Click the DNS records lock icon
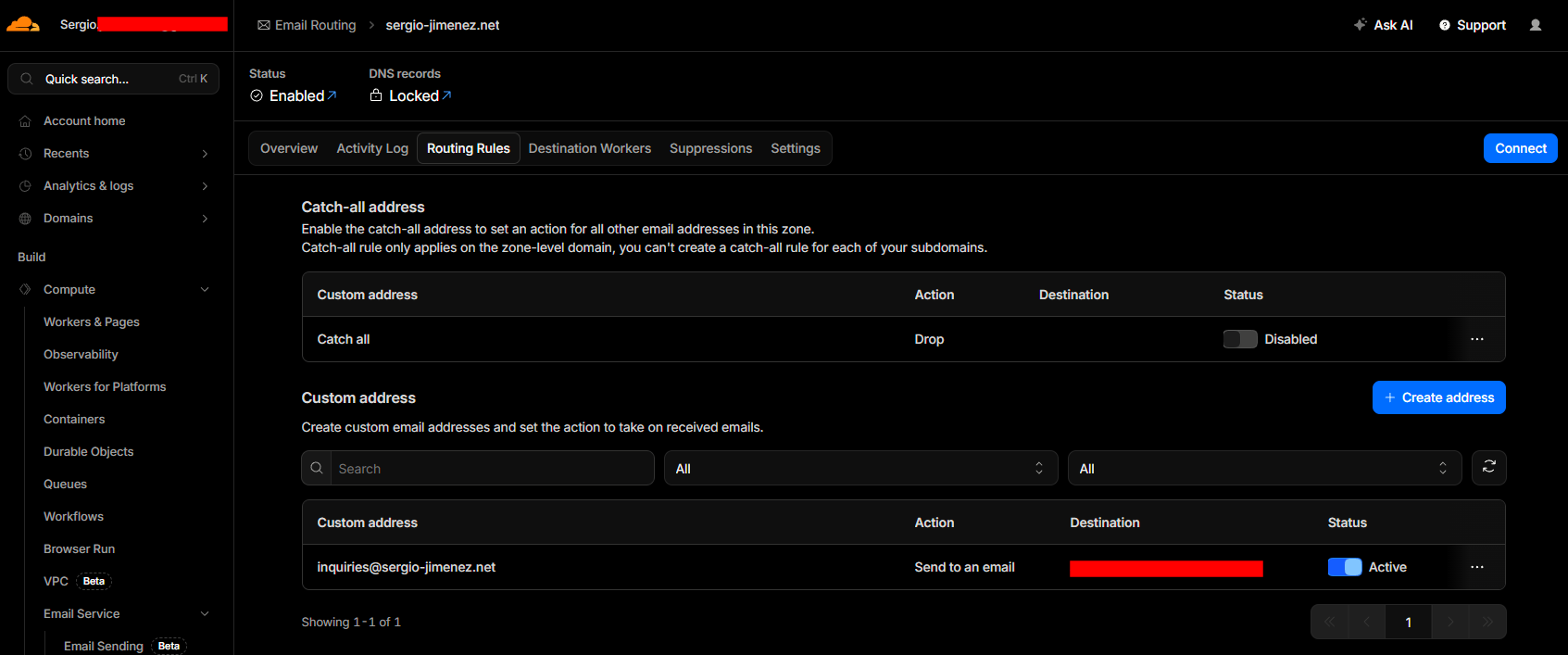The image size is (1568, 655). tap(376, 94)
